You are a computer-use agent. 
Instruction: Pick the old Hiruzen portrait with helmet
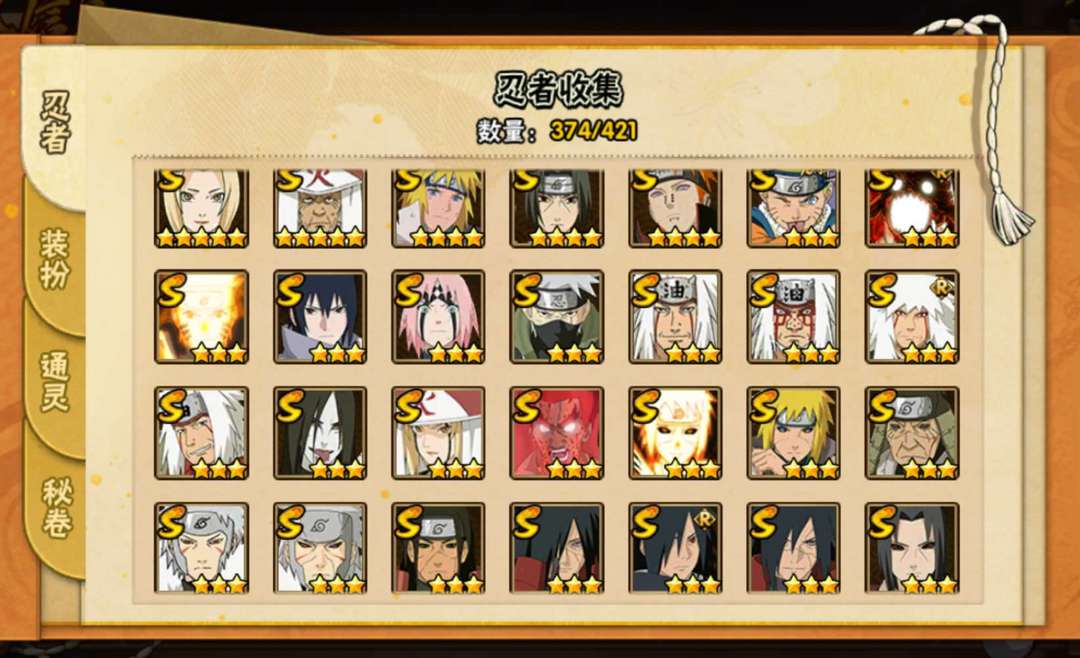pyautogui.click(x=912, y=433)
